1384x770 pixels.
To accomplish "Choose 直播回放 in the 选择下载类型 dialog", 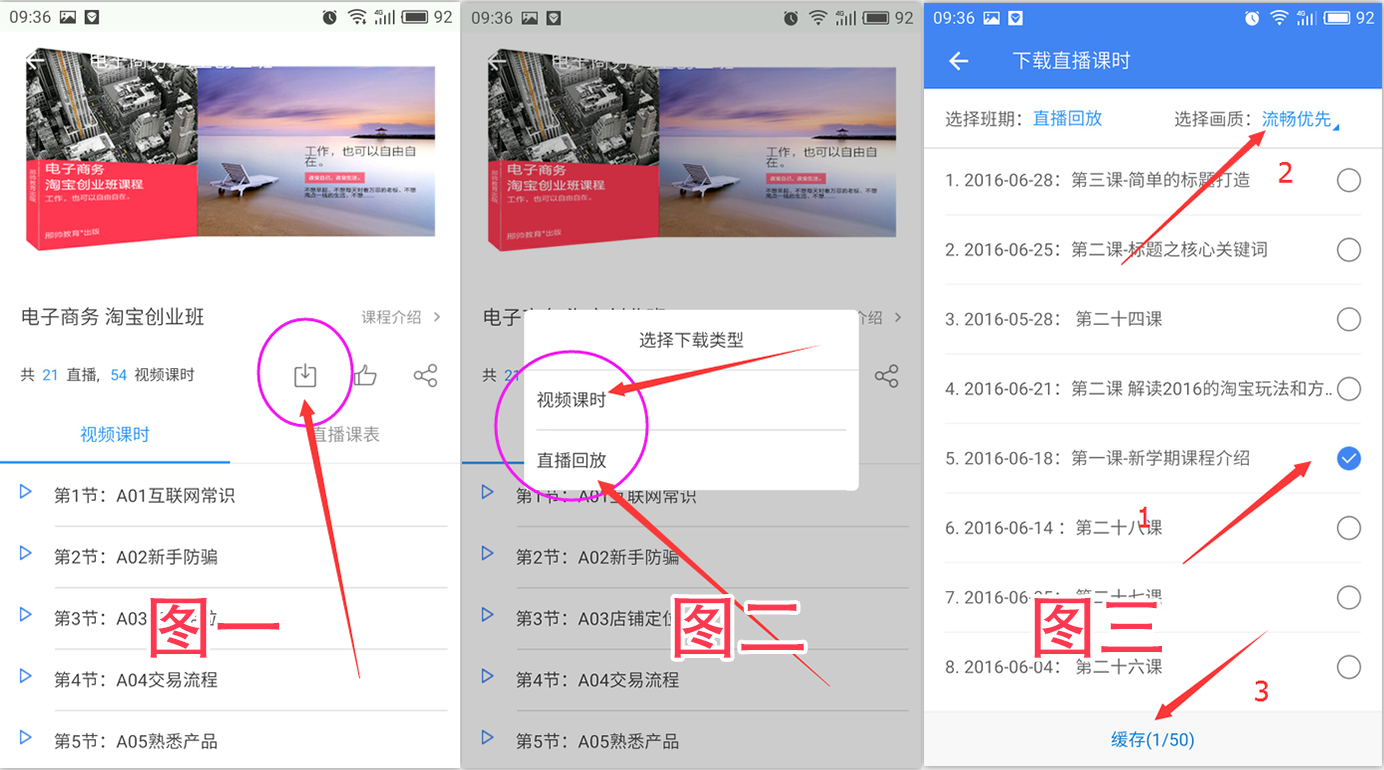I will 572,461.
